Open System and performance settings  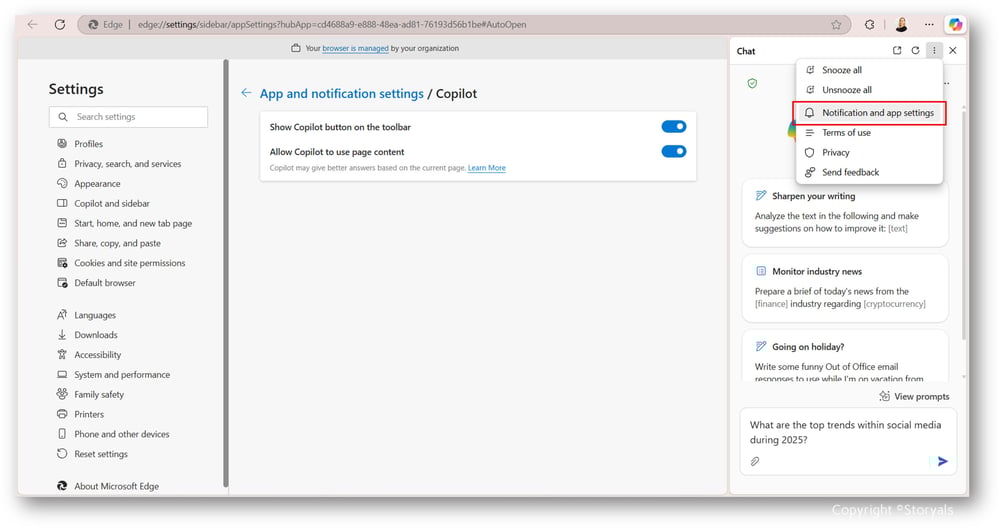pyautogui.click(x=114, y=374)
